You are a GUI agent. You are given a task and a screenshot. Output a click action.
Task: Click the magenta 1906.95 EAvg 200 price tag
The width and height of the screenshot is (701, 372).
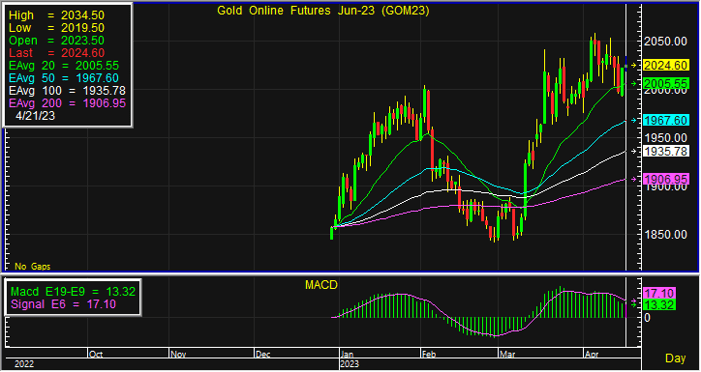pos(666,179)
